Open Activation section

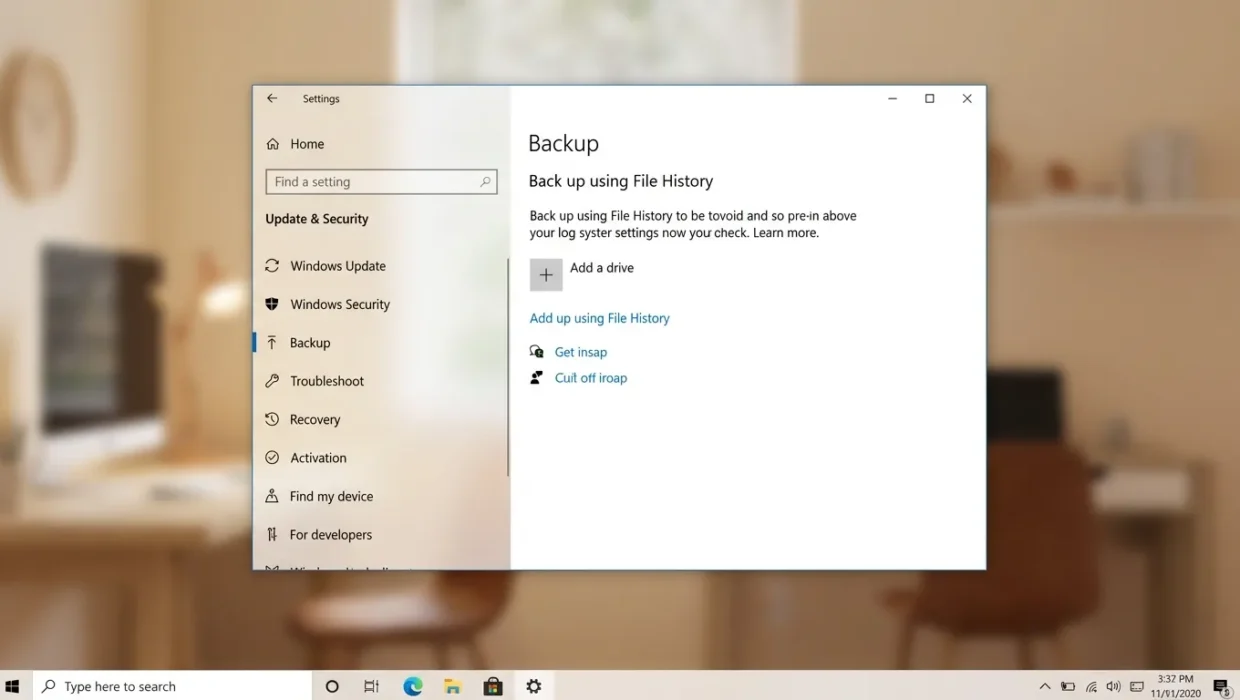coord(318,458)
